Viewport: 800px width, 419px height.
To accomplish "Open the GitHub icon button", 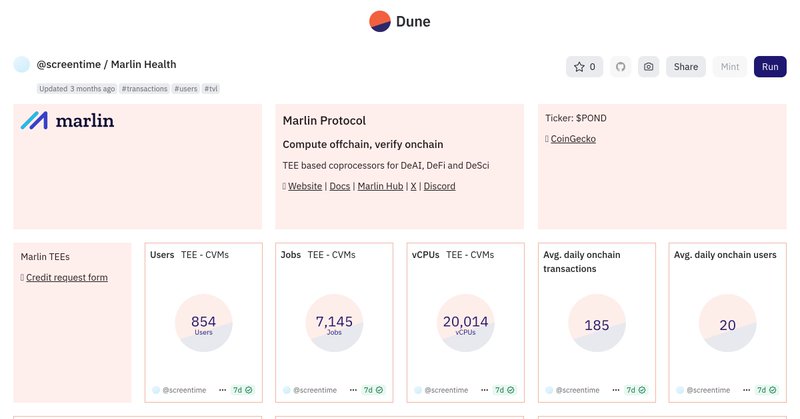I will point(620,67).
